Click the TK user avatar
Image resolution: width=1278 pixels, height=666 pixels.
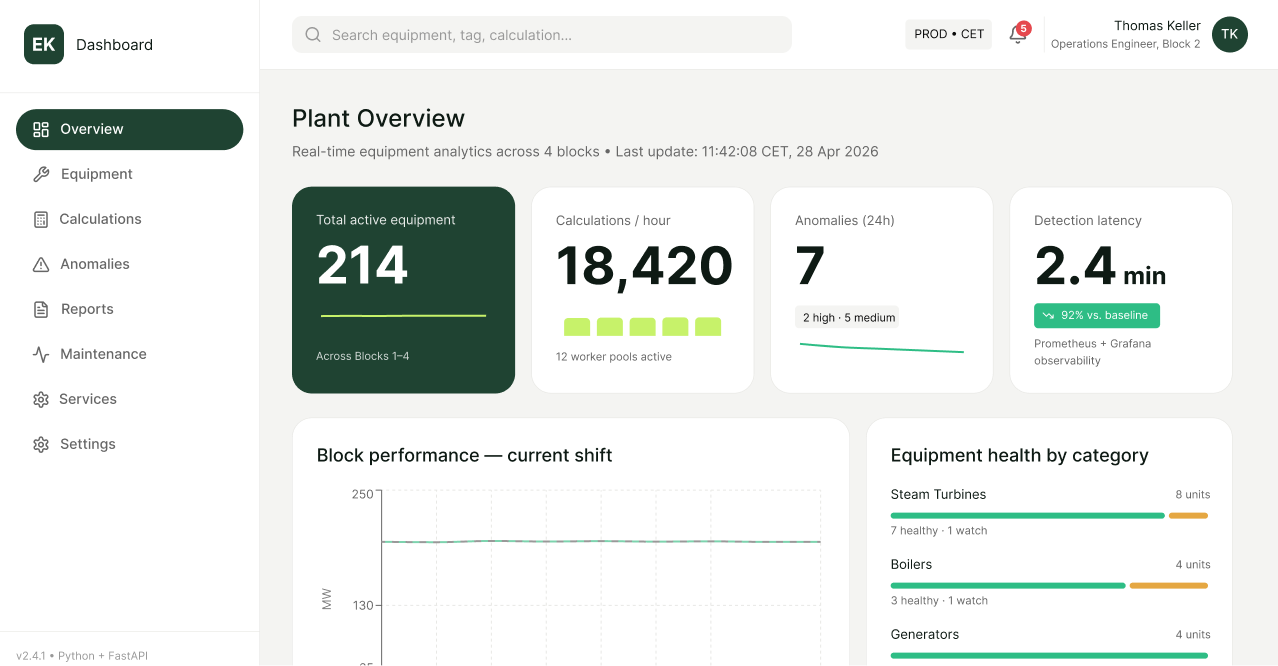pos(1230,34)
